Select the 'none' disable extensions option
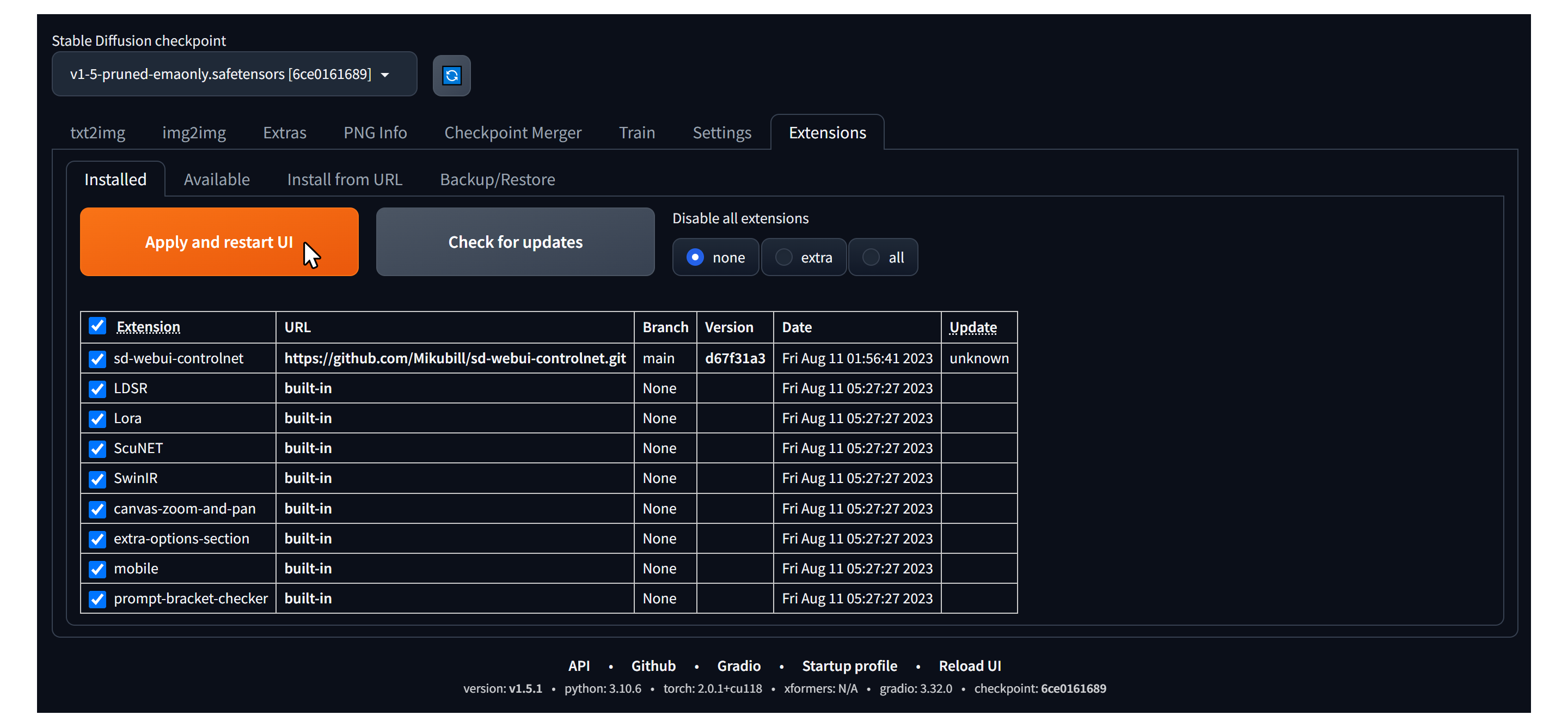The image size is (1568, 727). [x=715, y=257]
